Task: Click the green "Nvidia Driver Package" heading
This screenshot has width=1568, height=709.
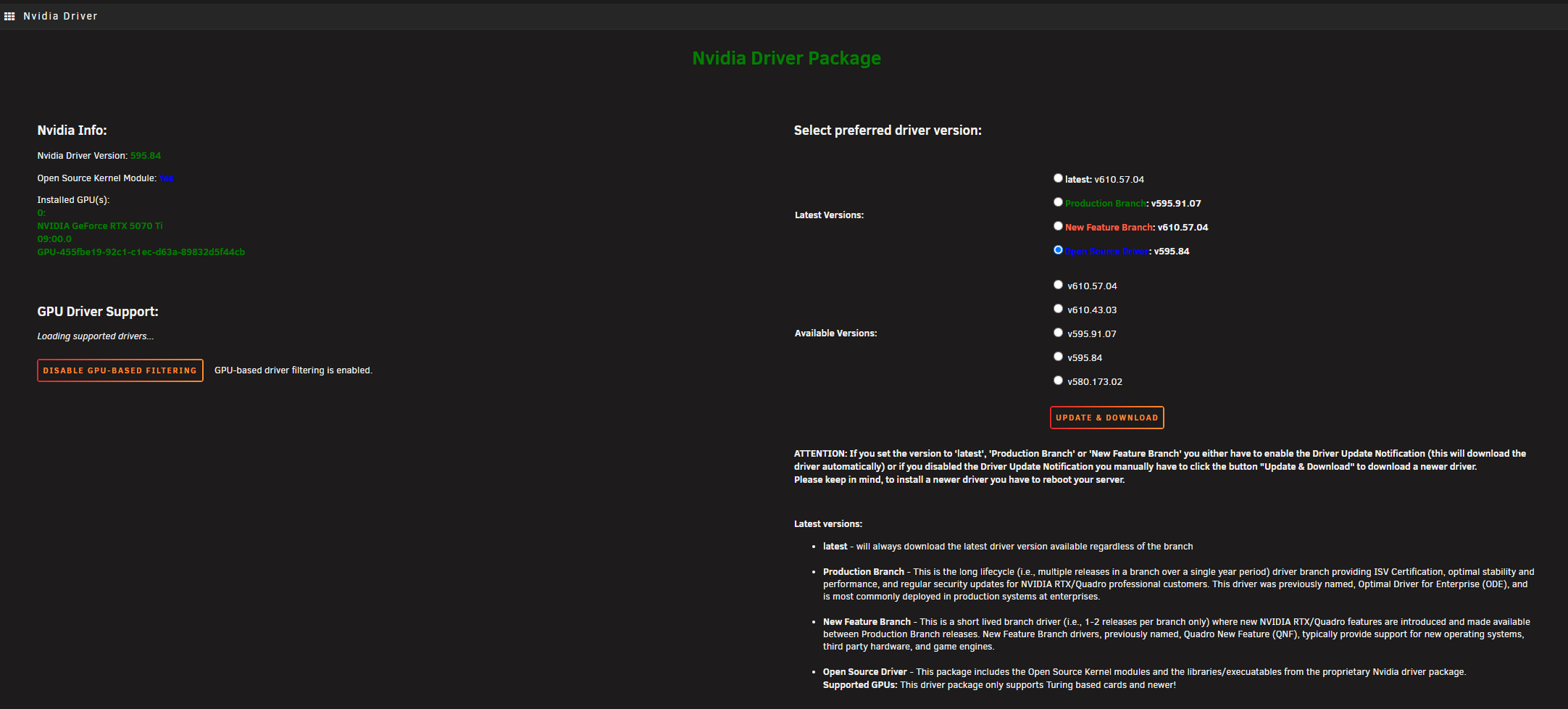Action: (787, 58)
